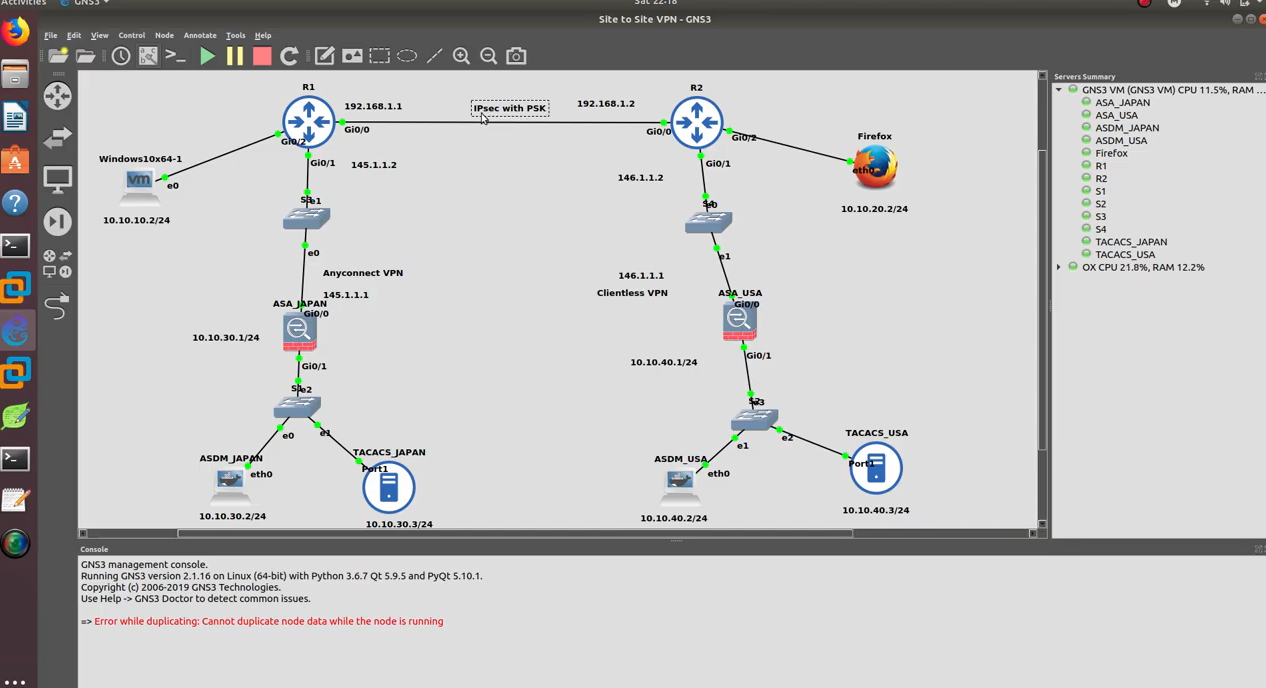Viewport: 1266px width, 688px height.
Task: Select S3 in Servers Summary
Action: (x=1100, y=216)
